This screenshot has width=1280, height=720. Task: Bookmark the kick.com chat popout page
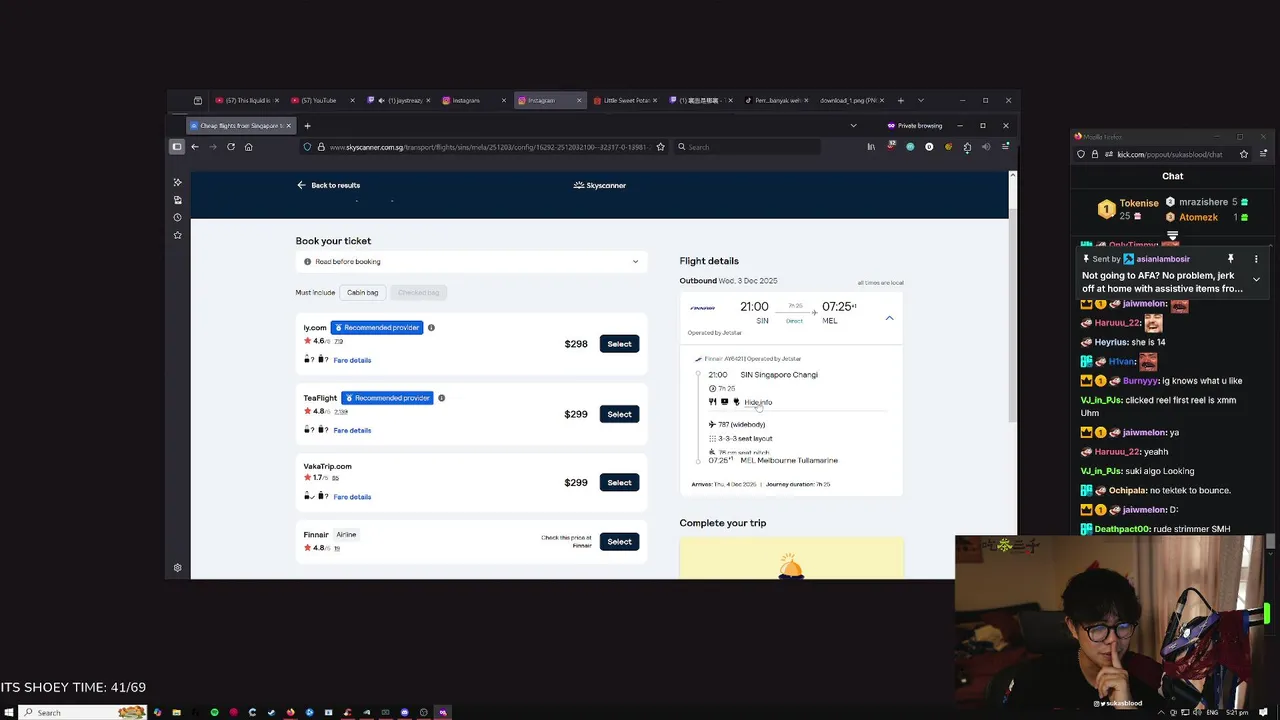1244,154
